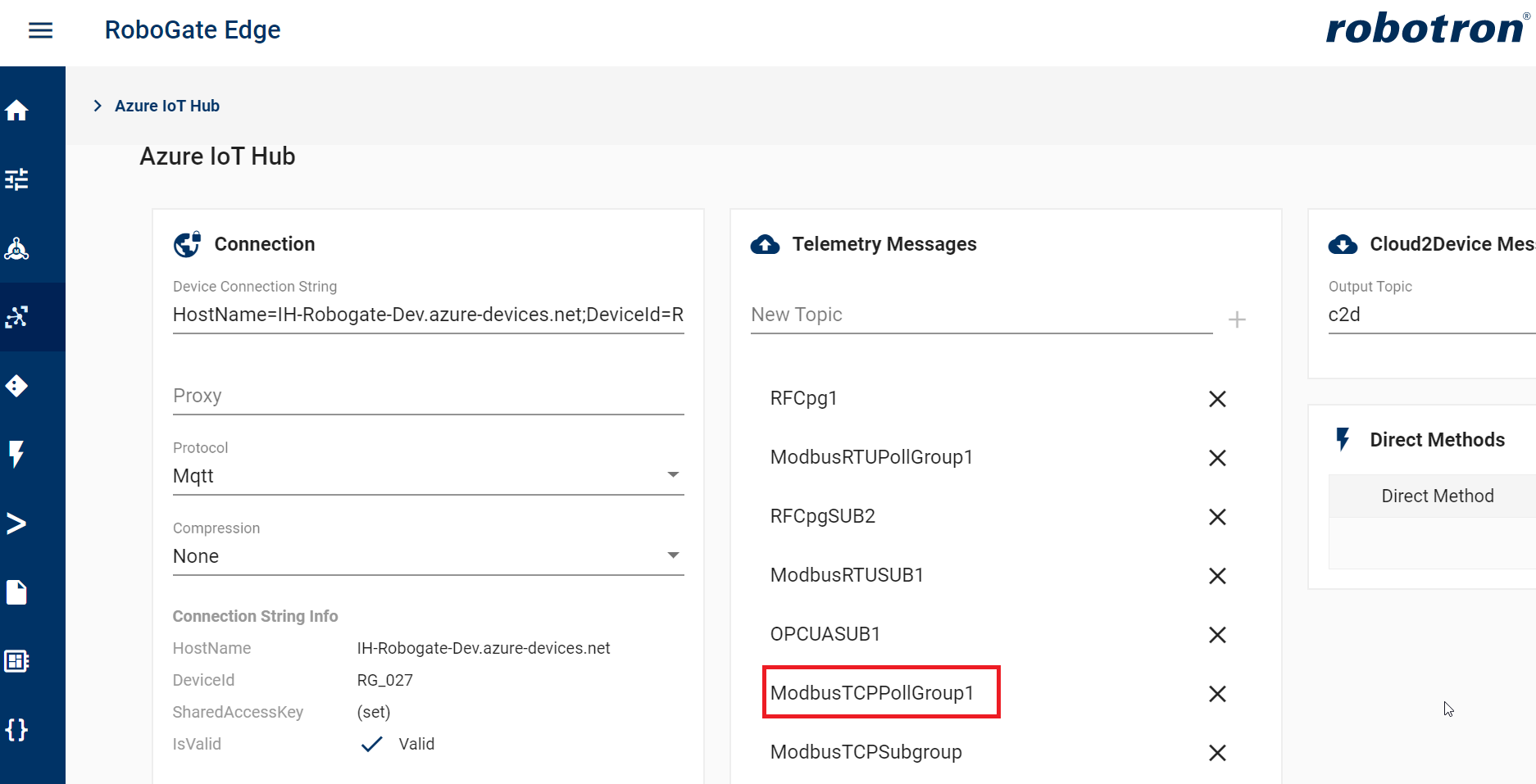Click the robotron logo
The width and height of the screenshot is (1536, 784).
pyautogui.click(x=1427, y=29)
